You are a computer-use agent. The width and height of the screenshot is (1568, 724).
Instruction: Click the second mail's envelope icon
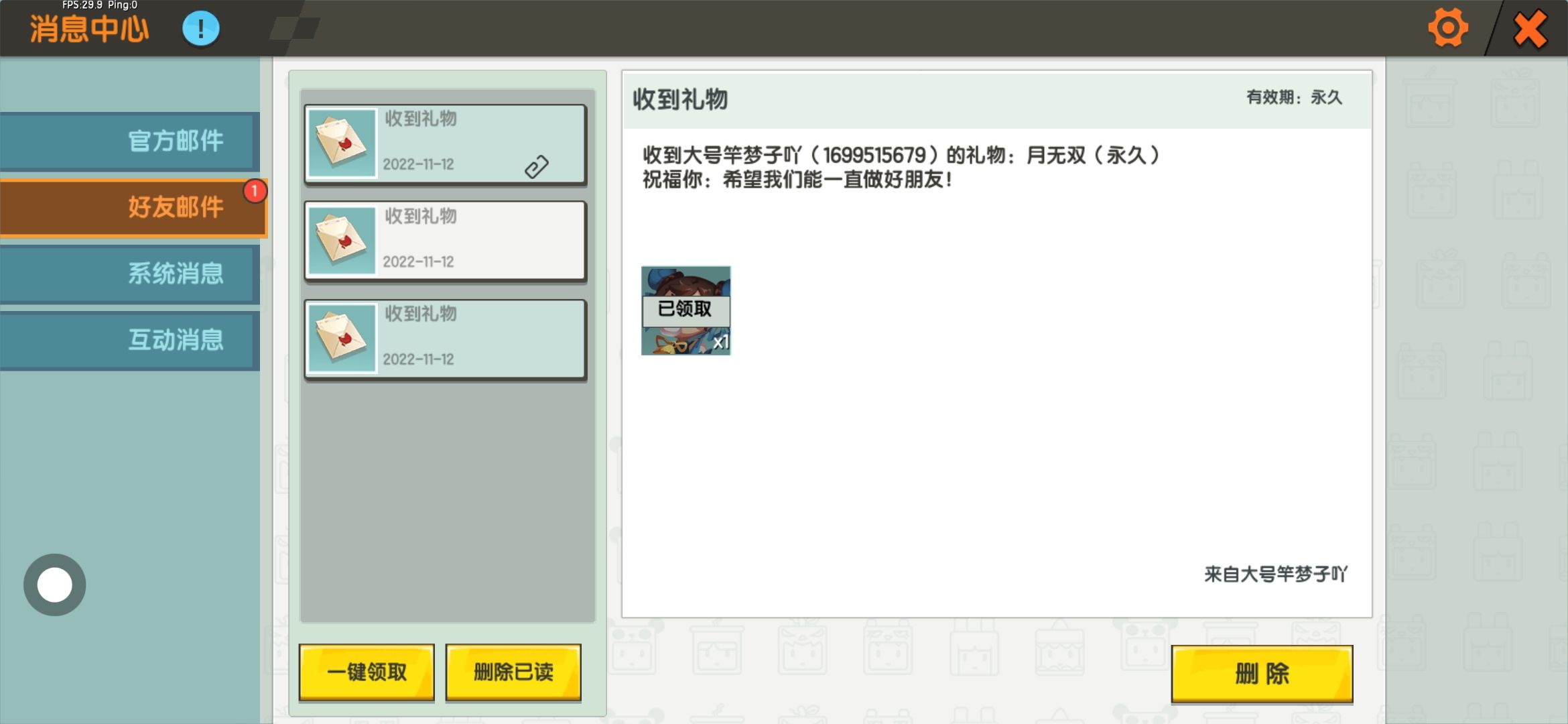pos(342,240)
